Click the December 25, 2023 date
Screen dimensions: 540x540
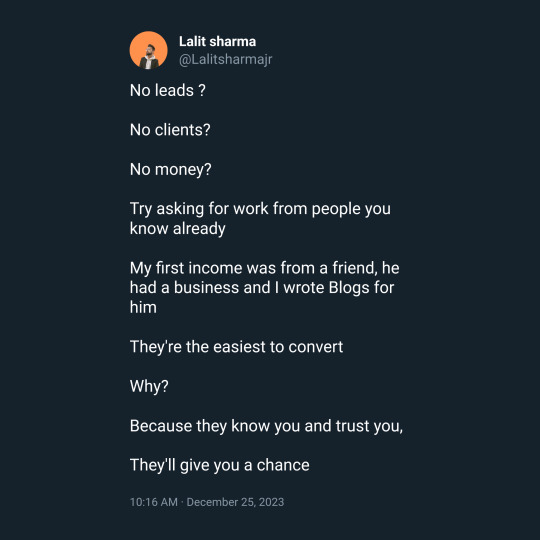[235, 502]
